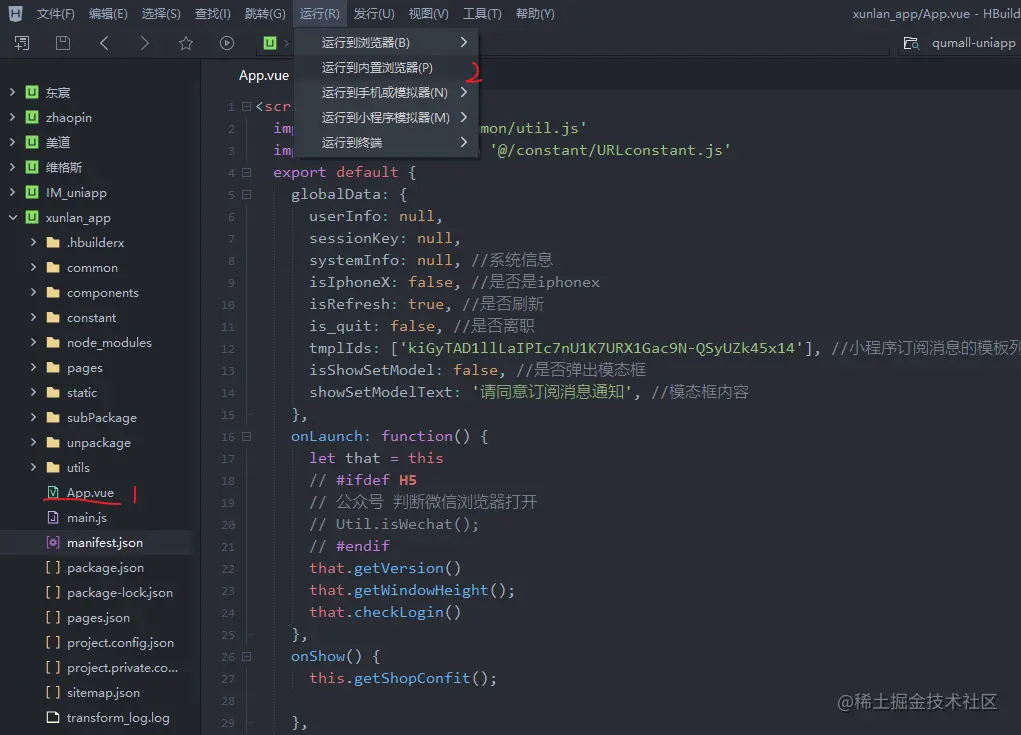Choose 运行到终端 submenu
Image resolution: width=1021 pixels, height=735 pixels.
coord(387,142)
